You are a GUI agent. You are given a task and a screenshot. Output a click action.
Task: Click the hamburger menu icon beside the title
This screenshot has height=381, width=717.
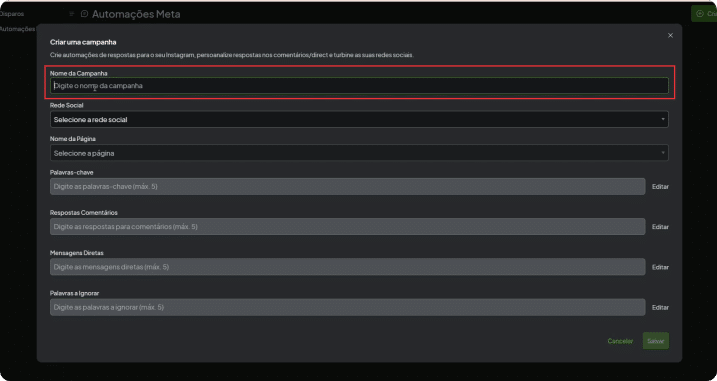tap(71, 14)
